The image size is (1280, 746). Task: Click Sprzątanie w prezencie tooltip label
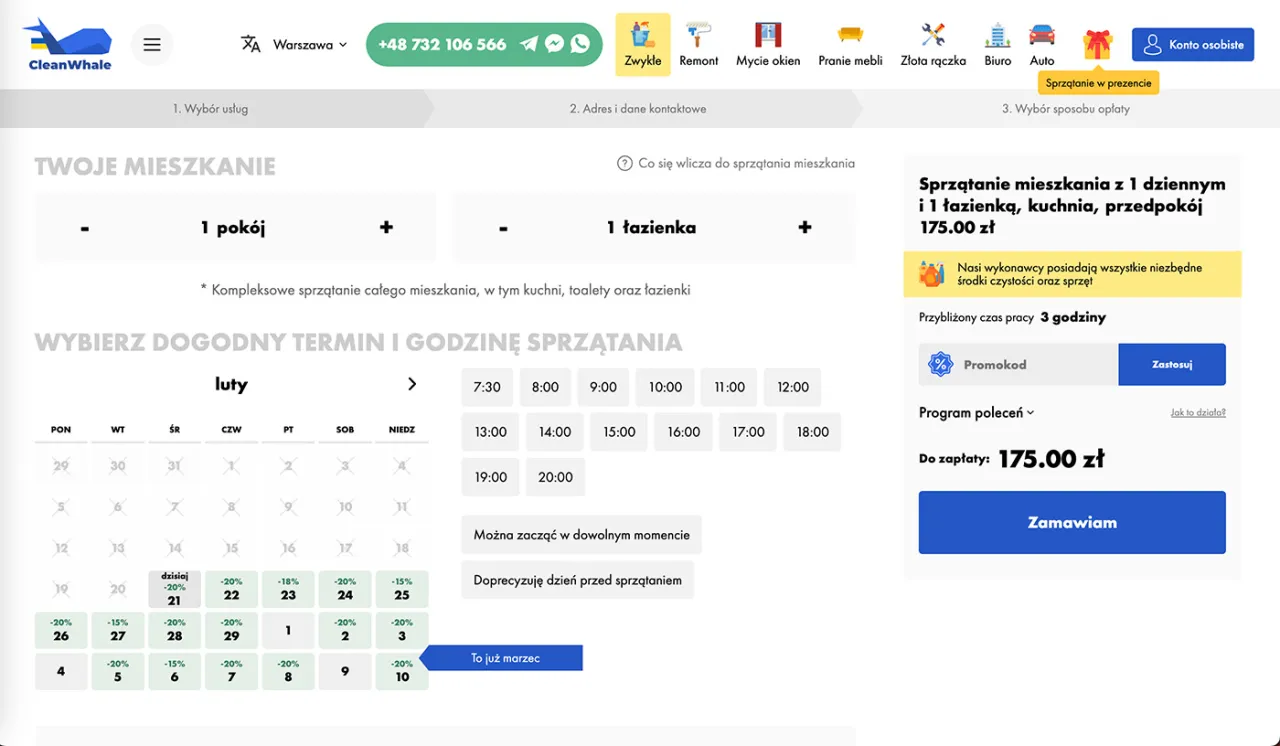tap(1098, 83)
